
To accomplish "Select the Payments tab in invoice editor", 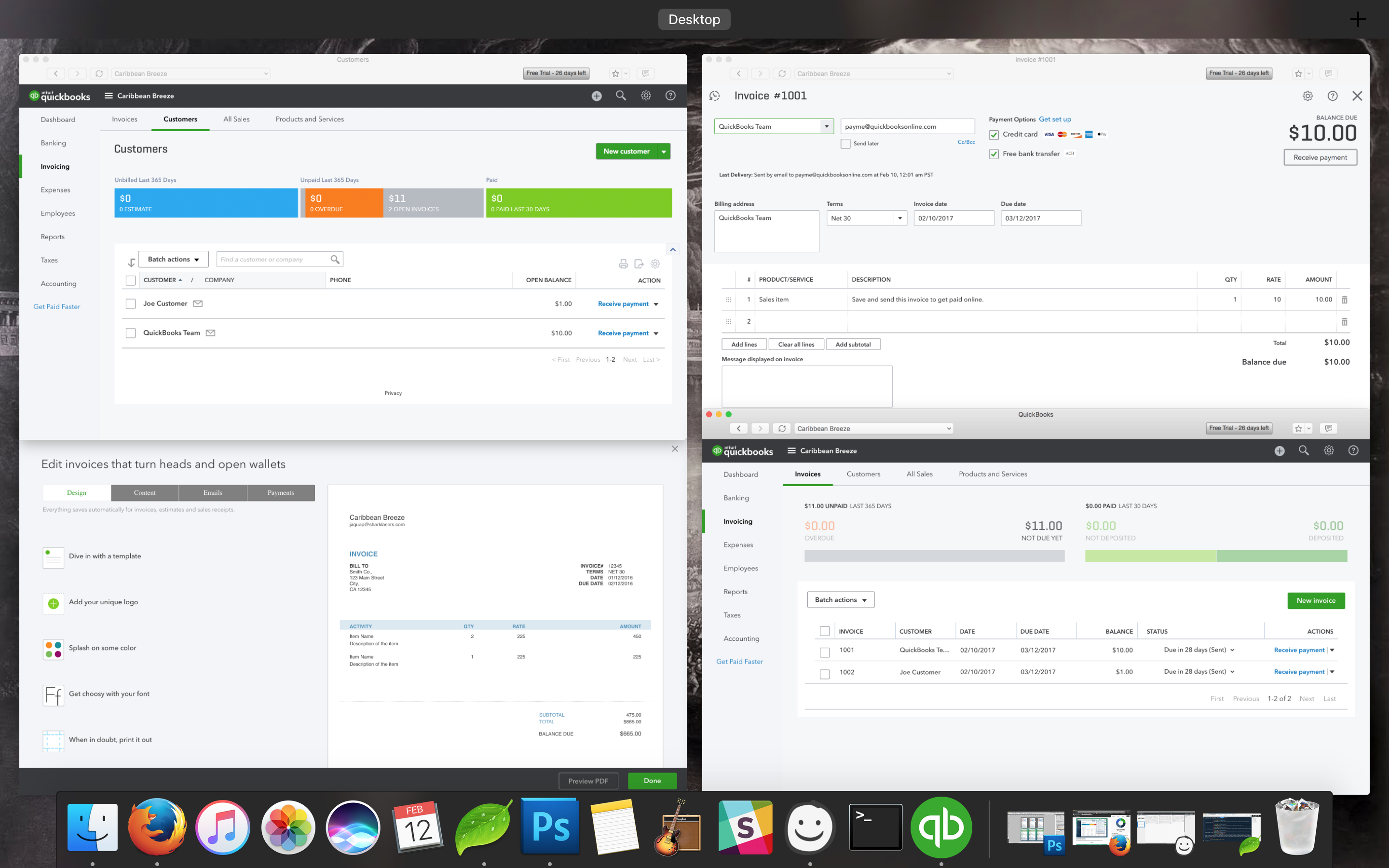I will (x=281, y=492).
